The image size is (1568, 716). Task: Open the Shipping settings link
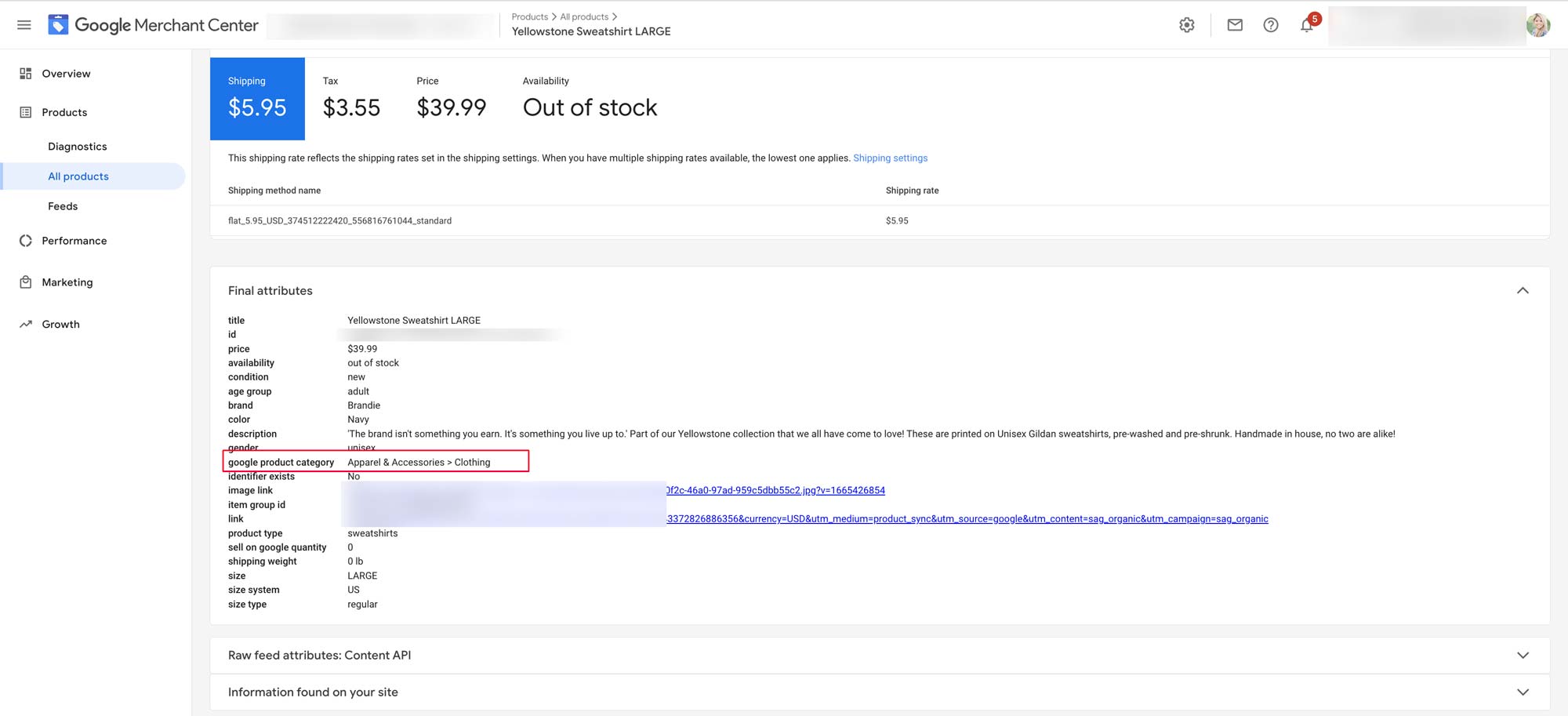coord(890,158)
